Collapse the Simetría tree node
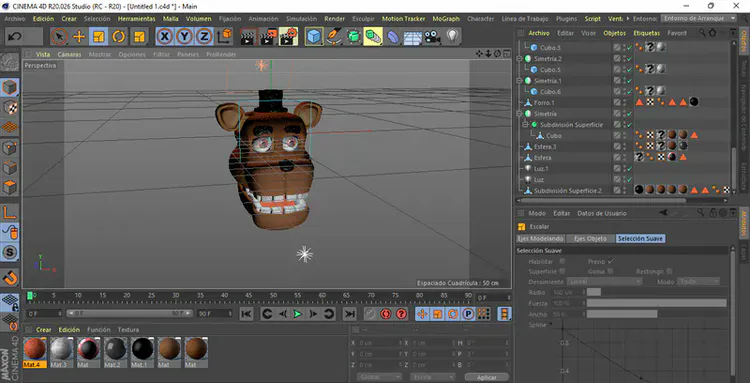Viewport: 750px width, 383px height. [x=520, y=114]
